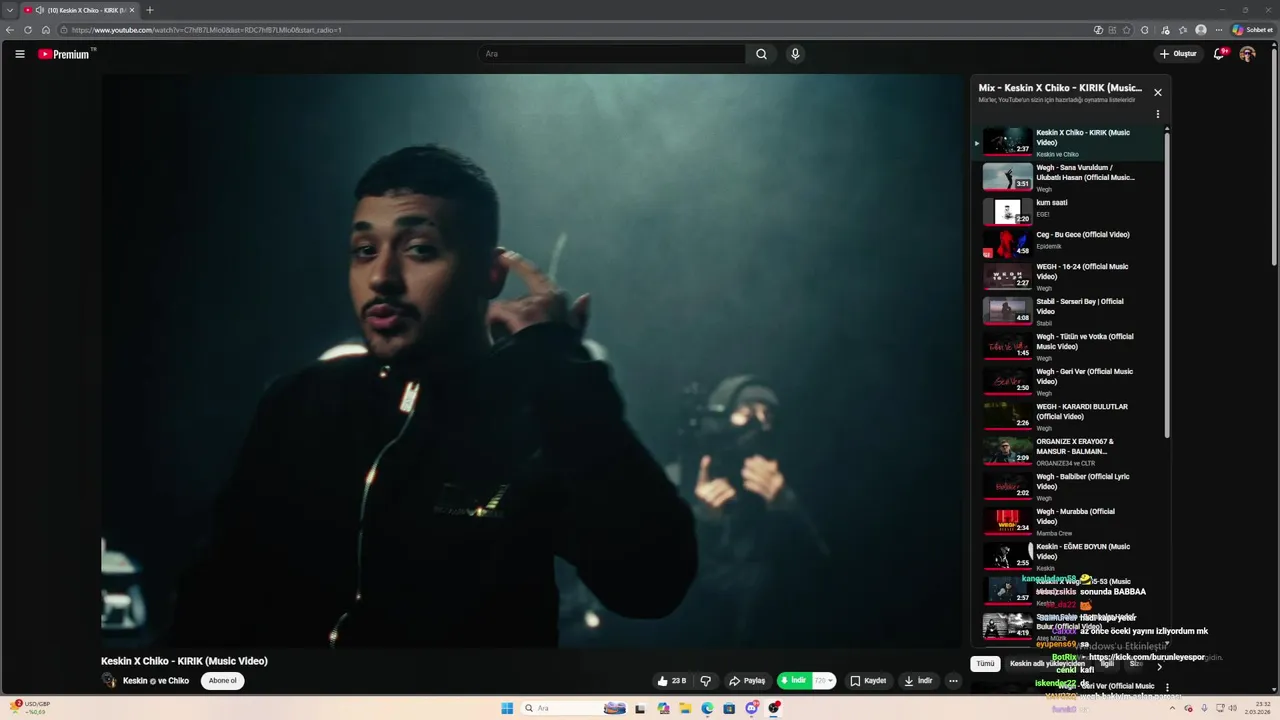Click the browser address bar URL

[206, 30]
